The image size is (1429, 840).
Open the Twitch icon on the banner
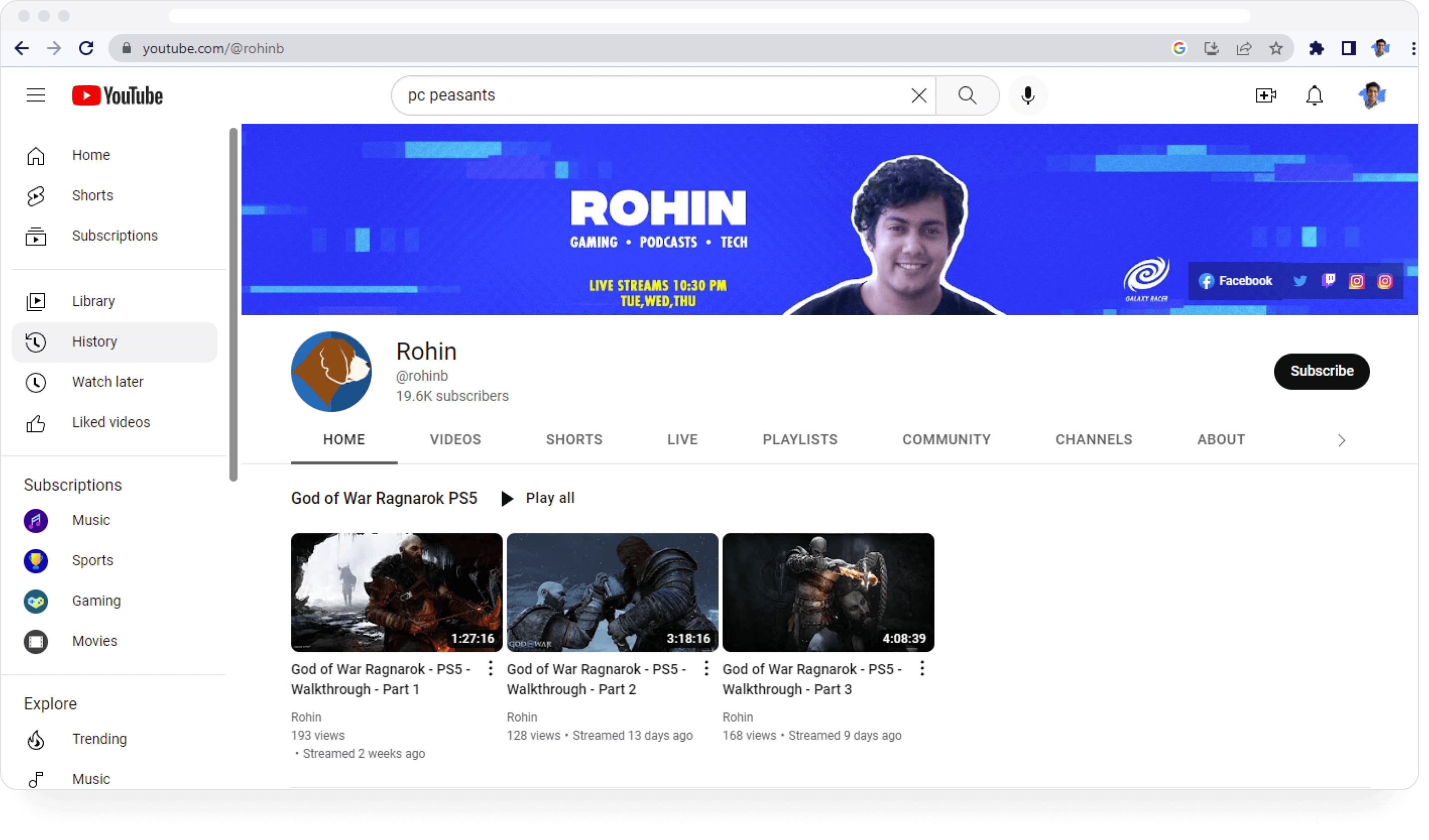point(1329,280)
